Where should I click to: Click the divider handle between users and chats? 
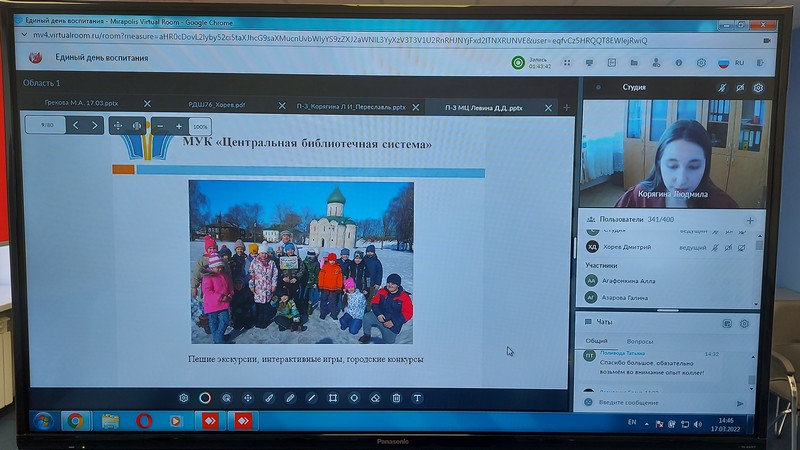(x=667, y=310)
